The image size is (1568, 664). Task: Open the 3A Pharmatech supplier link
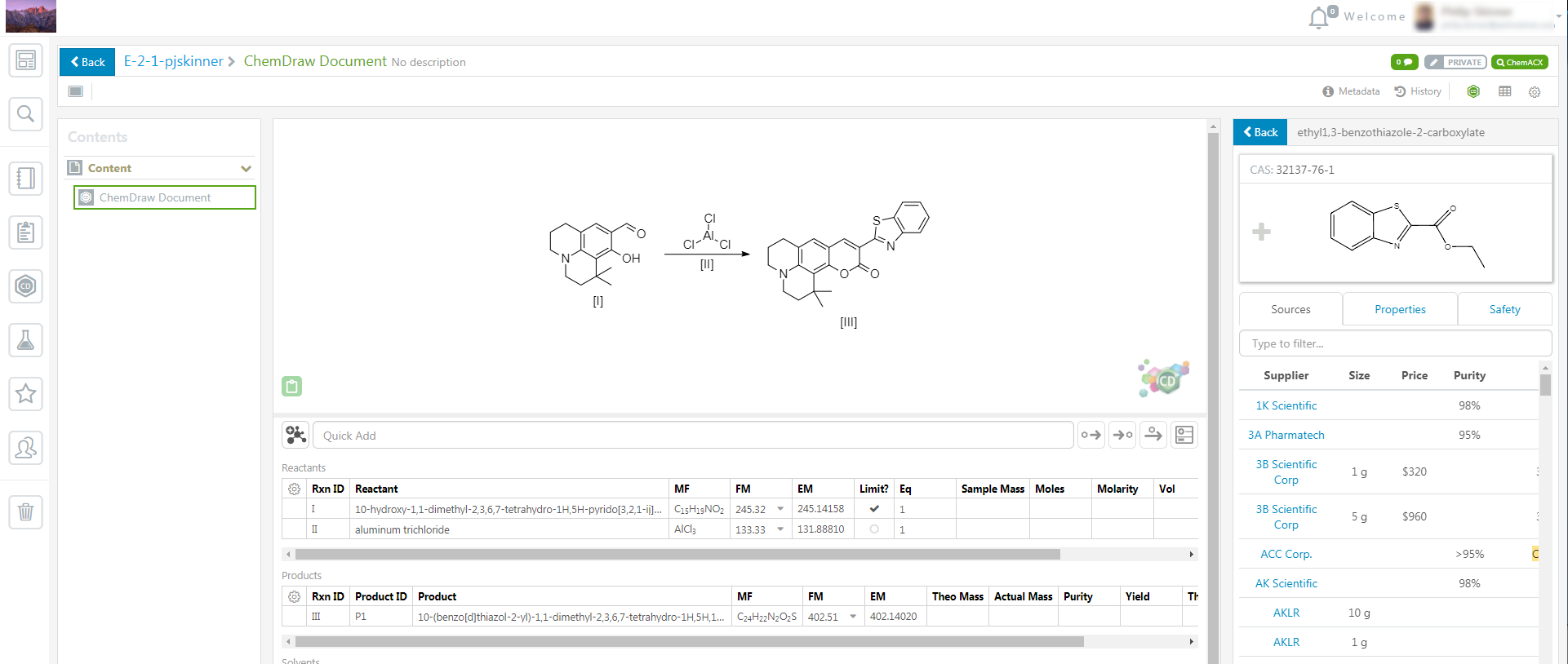[1286, 435]
